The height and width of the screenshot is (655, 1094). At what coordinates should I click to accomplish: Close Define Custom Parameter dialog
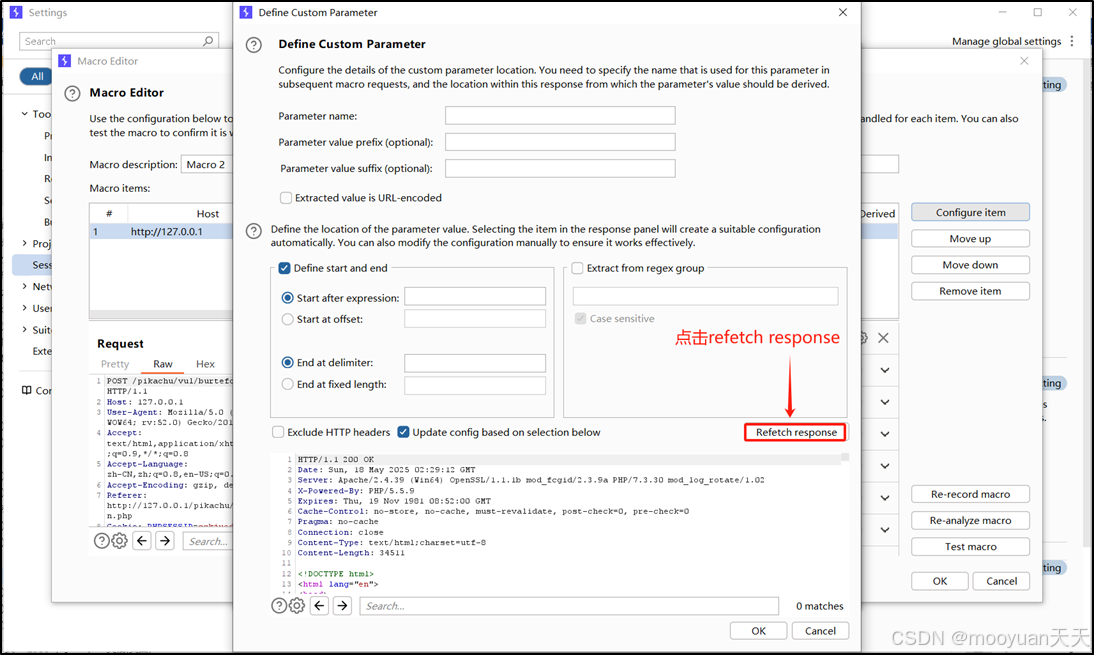[x=843, y=13]
